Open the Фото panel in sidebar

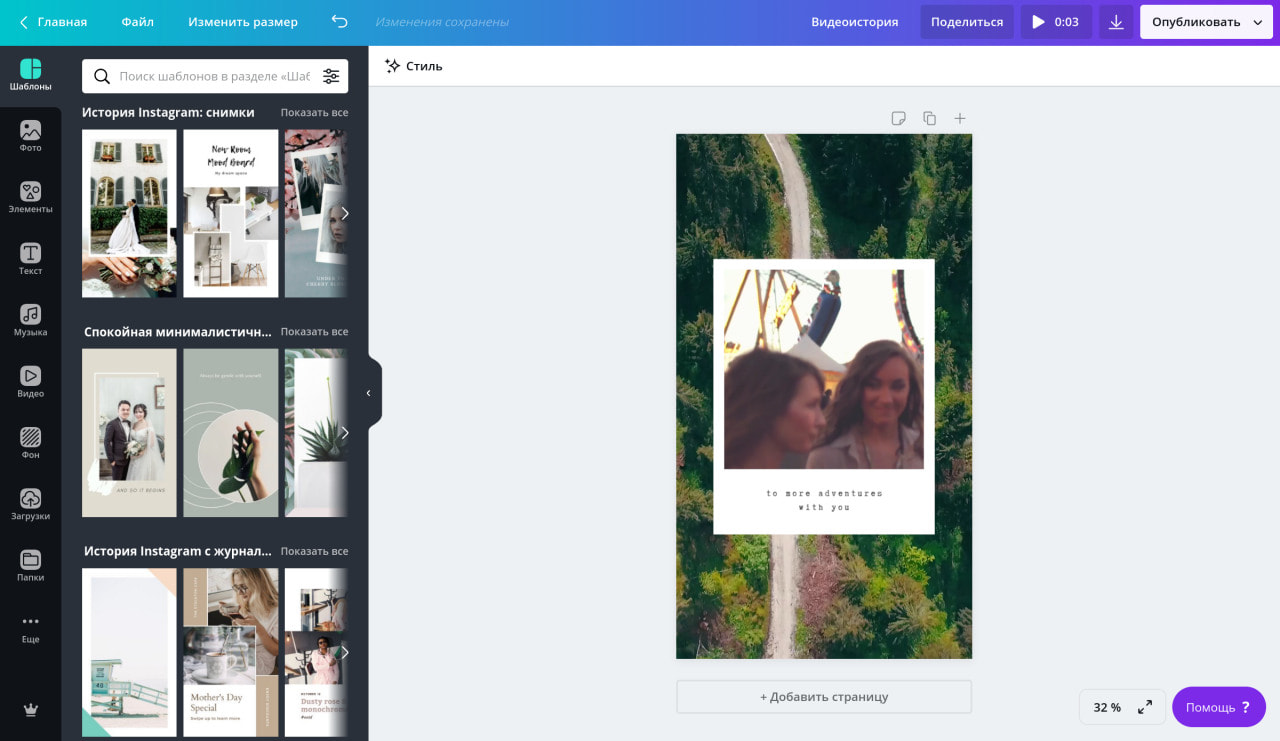coord(30,137)
